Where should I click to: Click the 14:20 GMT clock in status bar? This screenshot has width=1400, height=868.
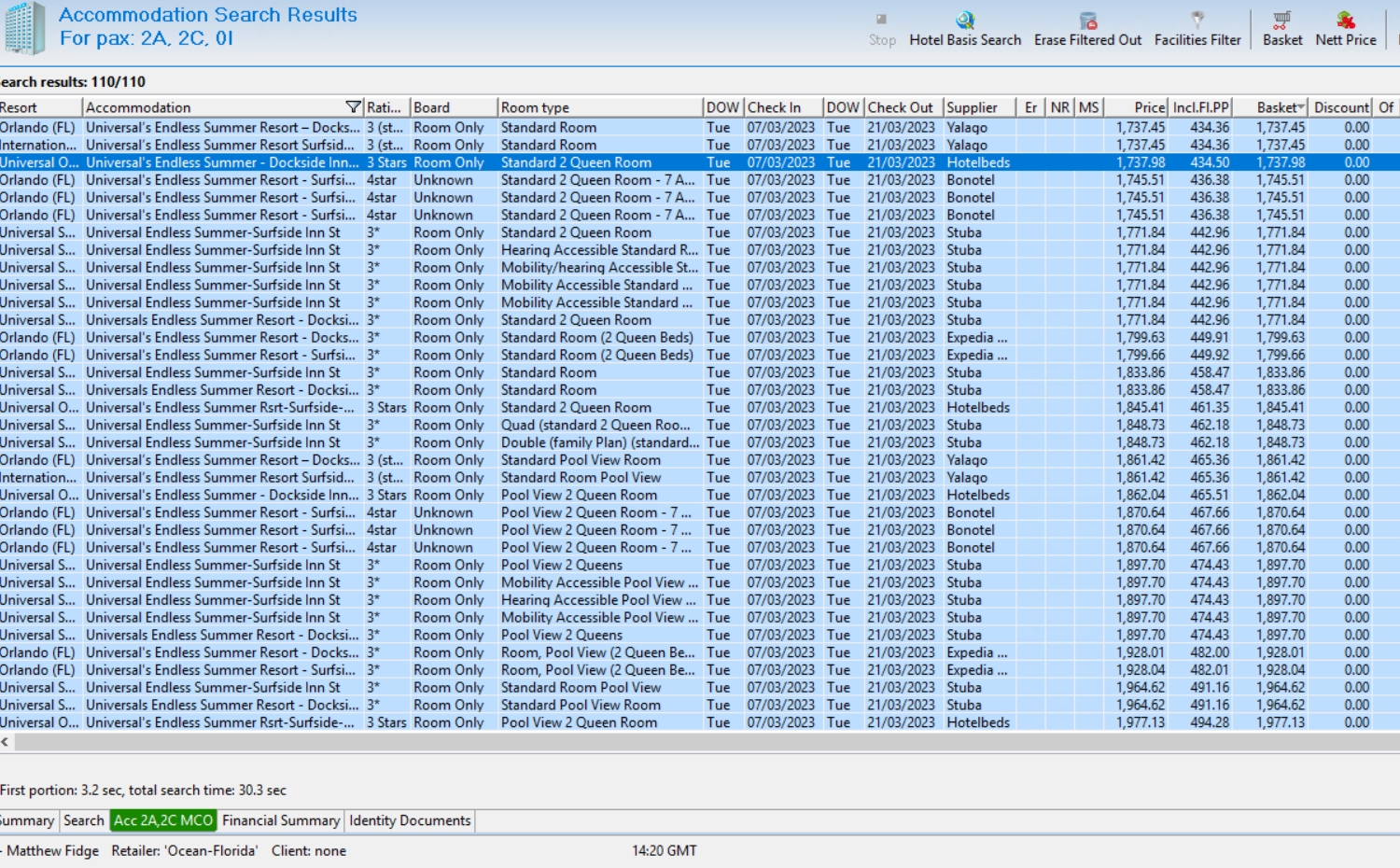(x=665, y=850)
